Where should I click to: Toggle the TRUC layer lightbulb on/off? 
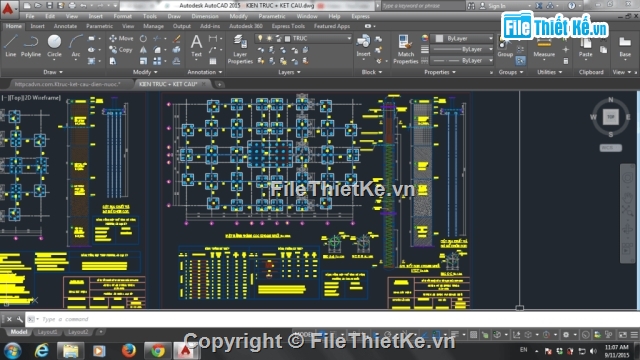[260, 38]
